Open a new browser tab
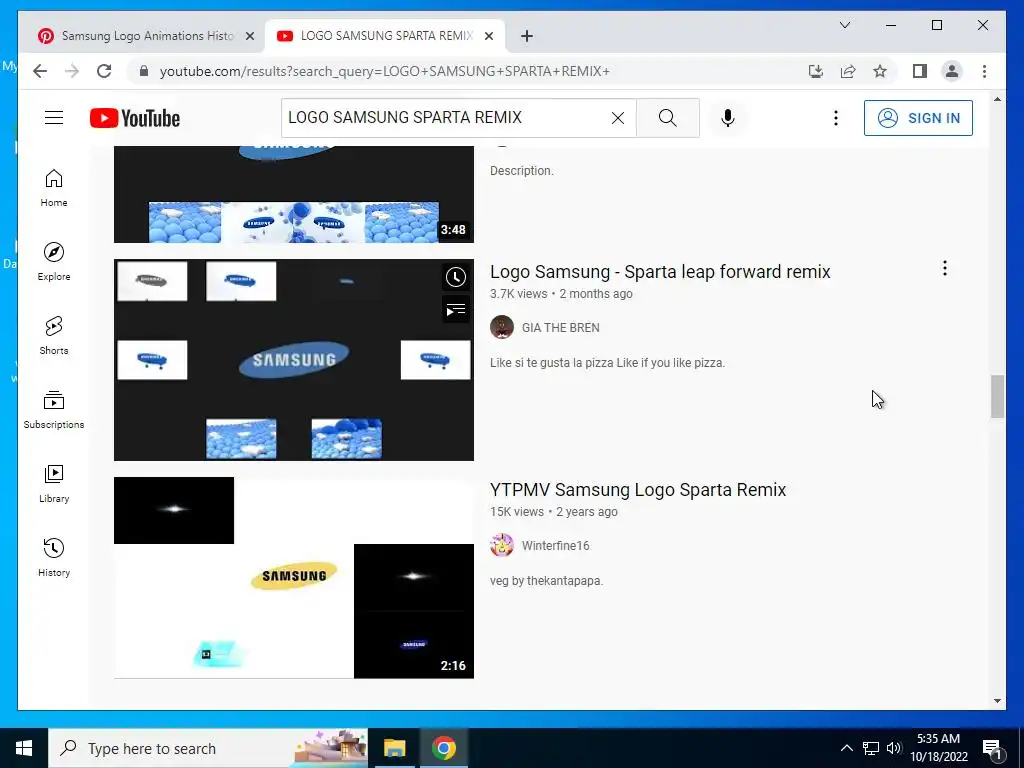 click(x=527, y=36)
